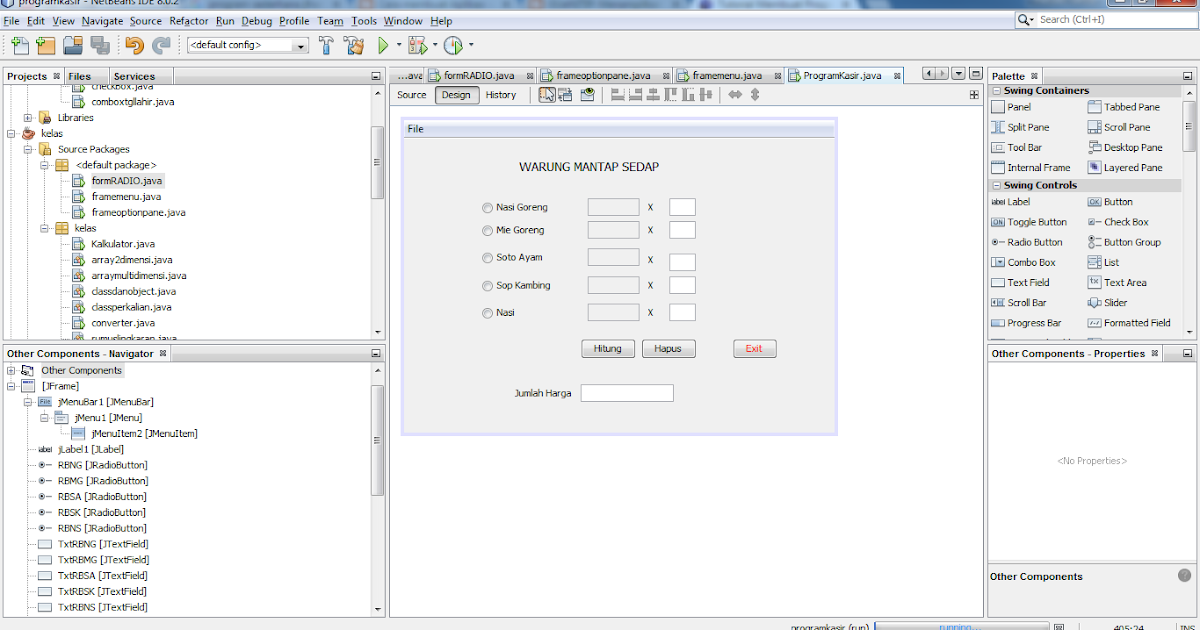
Task: Select the Nasi Goreng radio button
Action: point(487,207)
